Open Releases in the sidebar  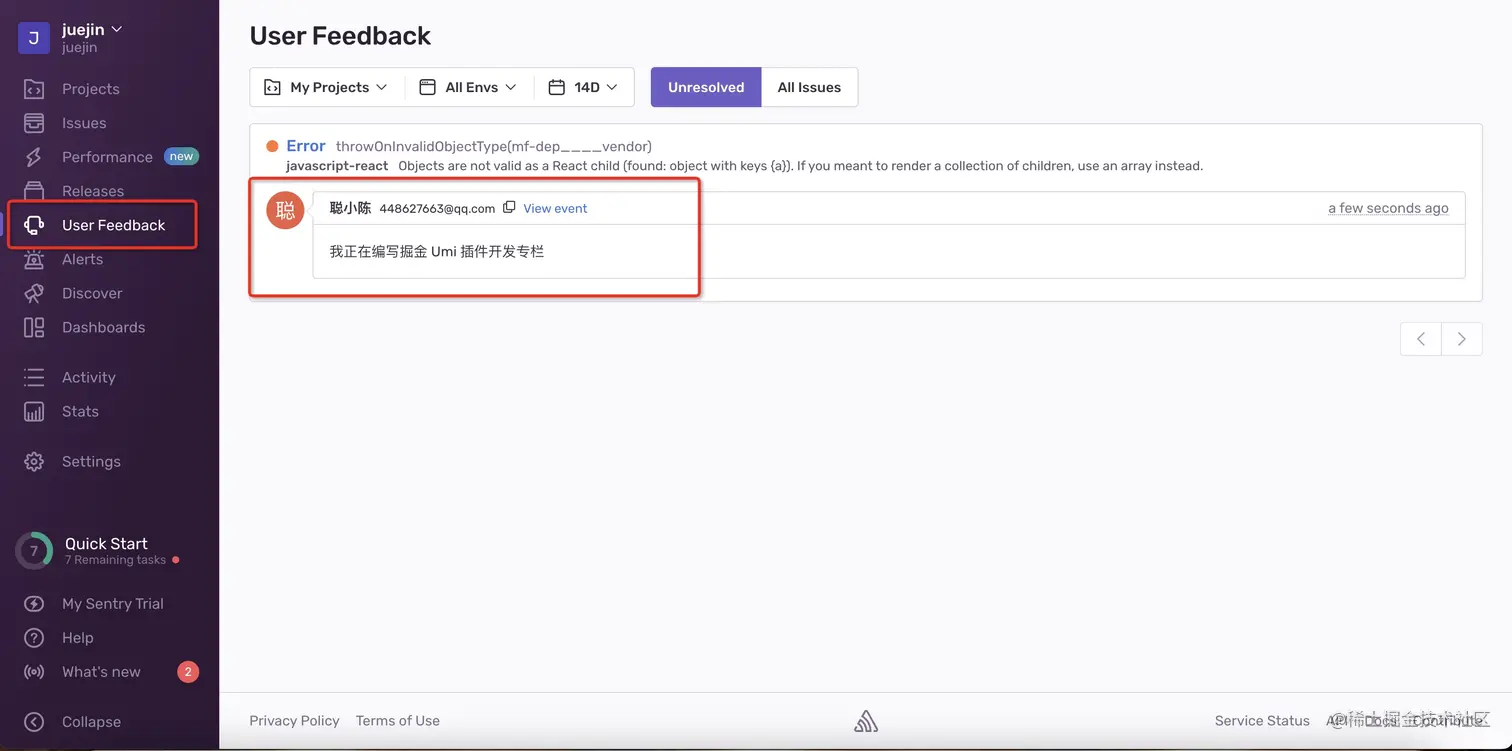(x=93, y=191)
